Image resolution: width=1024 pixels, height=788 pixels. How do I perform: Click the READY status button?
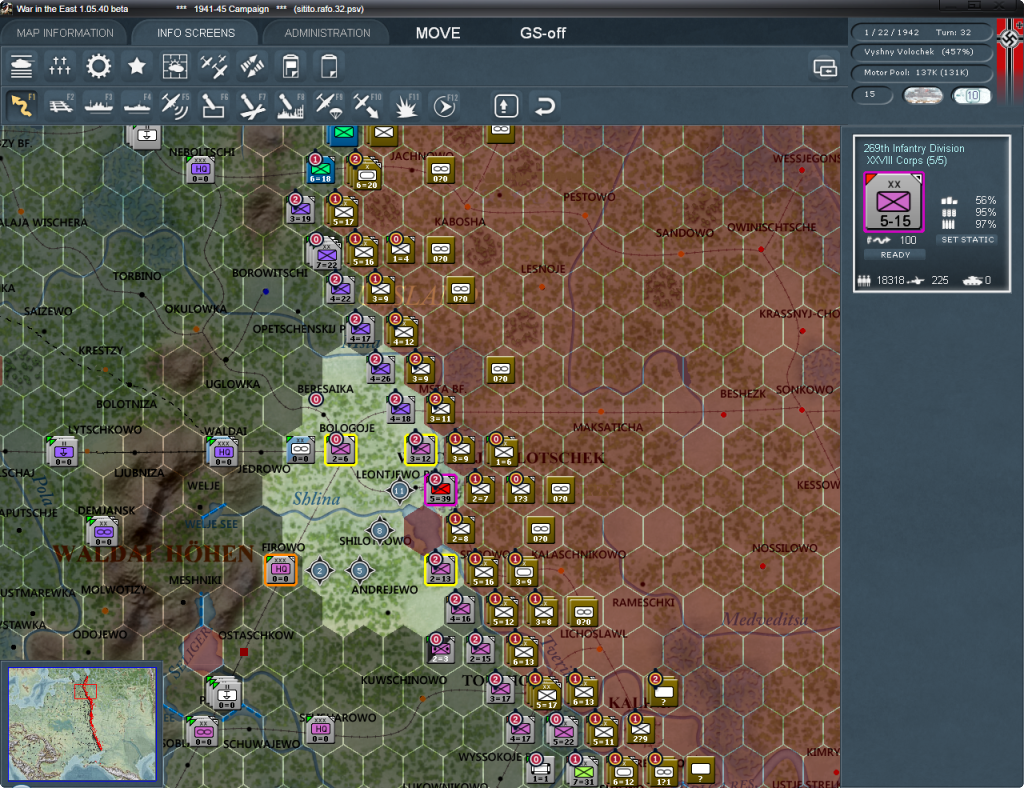(895, 255)
